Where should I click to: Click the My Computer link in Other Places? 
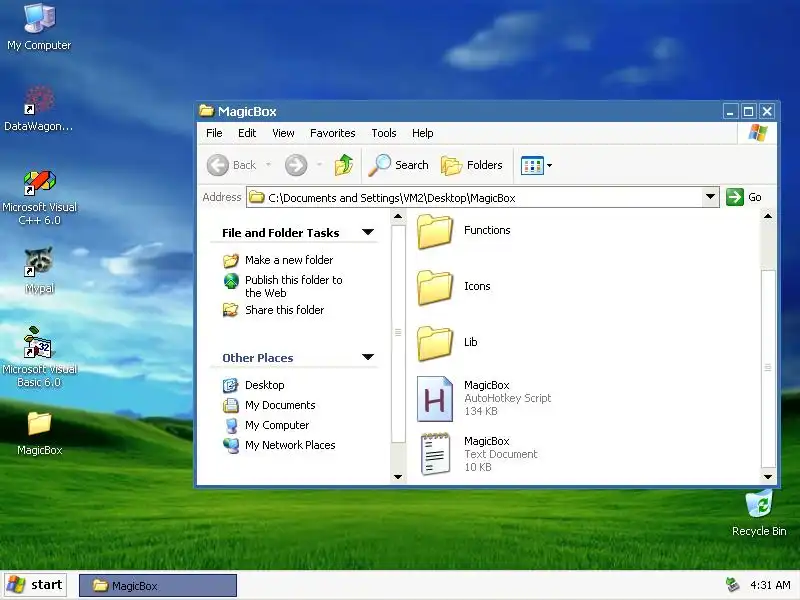coord(277,425)
